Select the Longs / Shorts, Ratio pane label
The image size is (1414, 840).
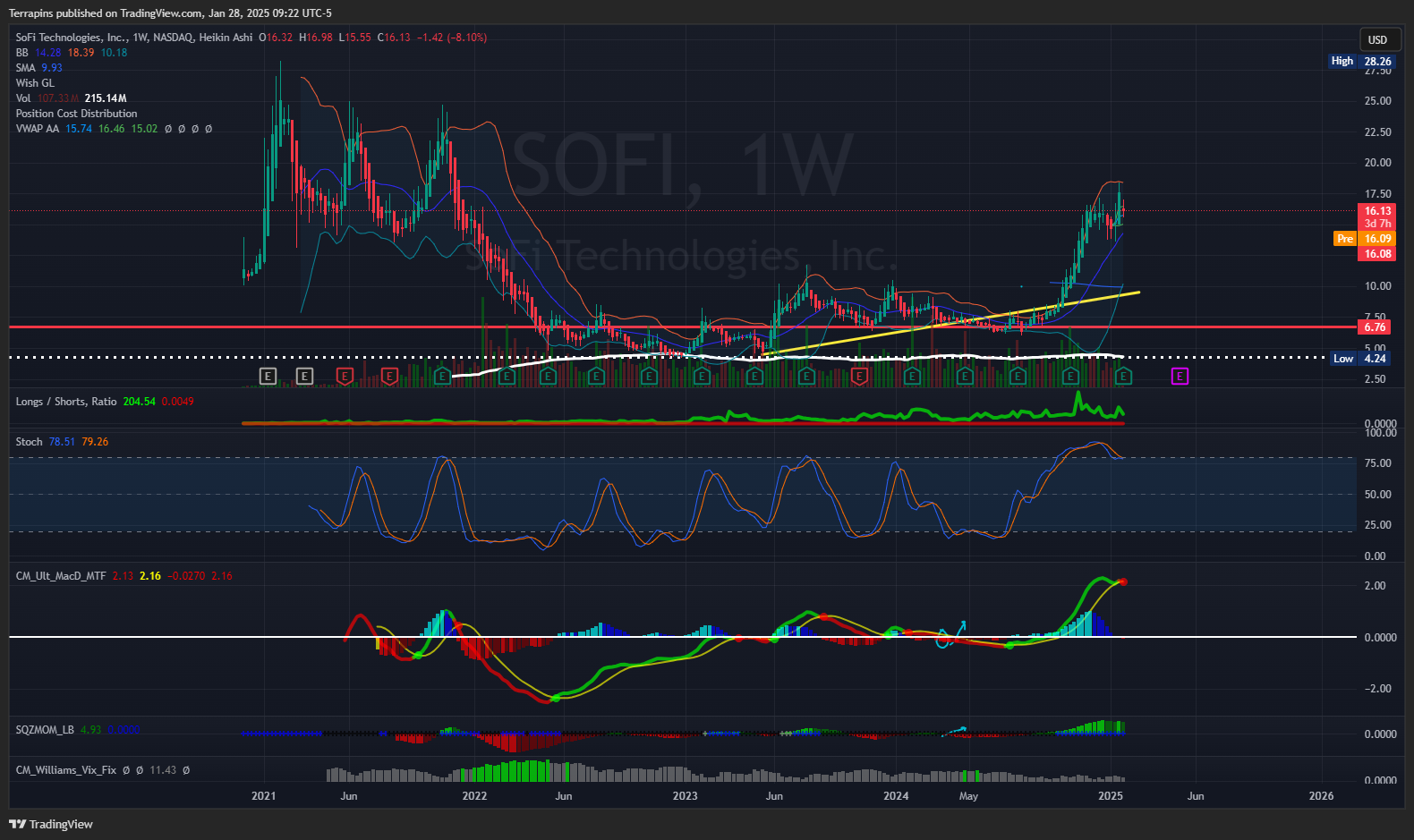click(66, 402)
